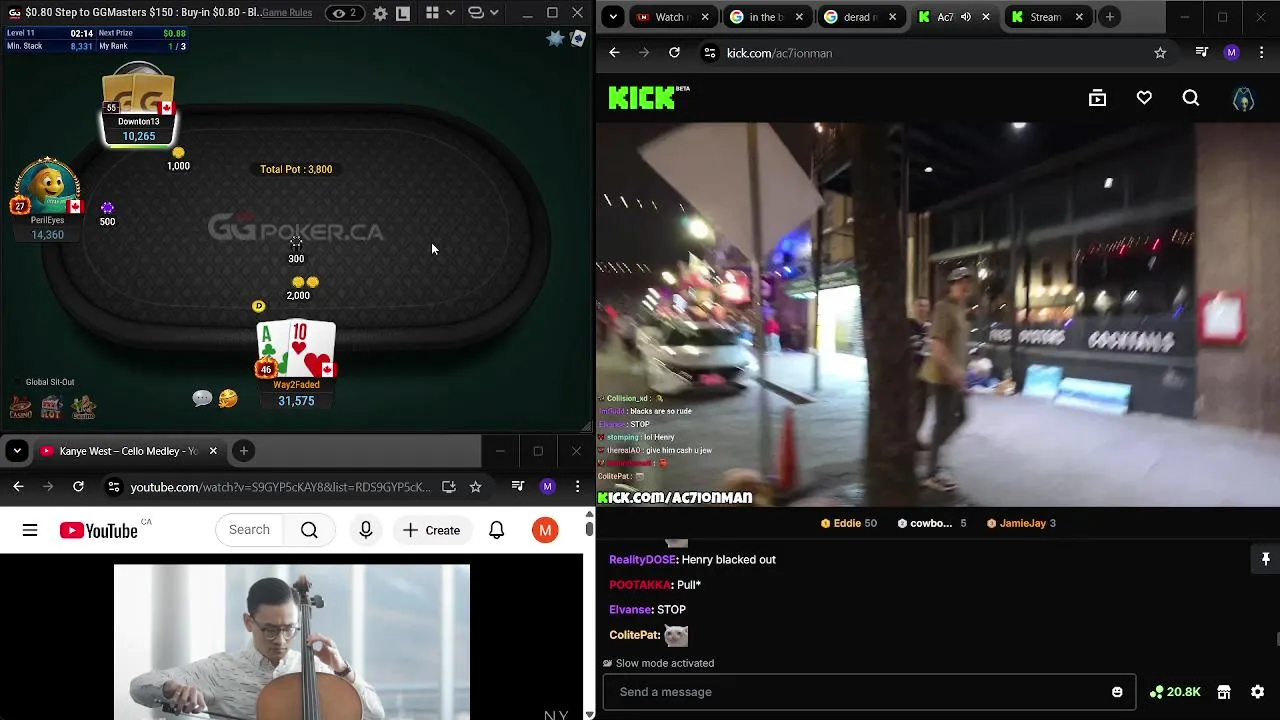Click install app icon in YouTube address bar

tap(448, 487)
